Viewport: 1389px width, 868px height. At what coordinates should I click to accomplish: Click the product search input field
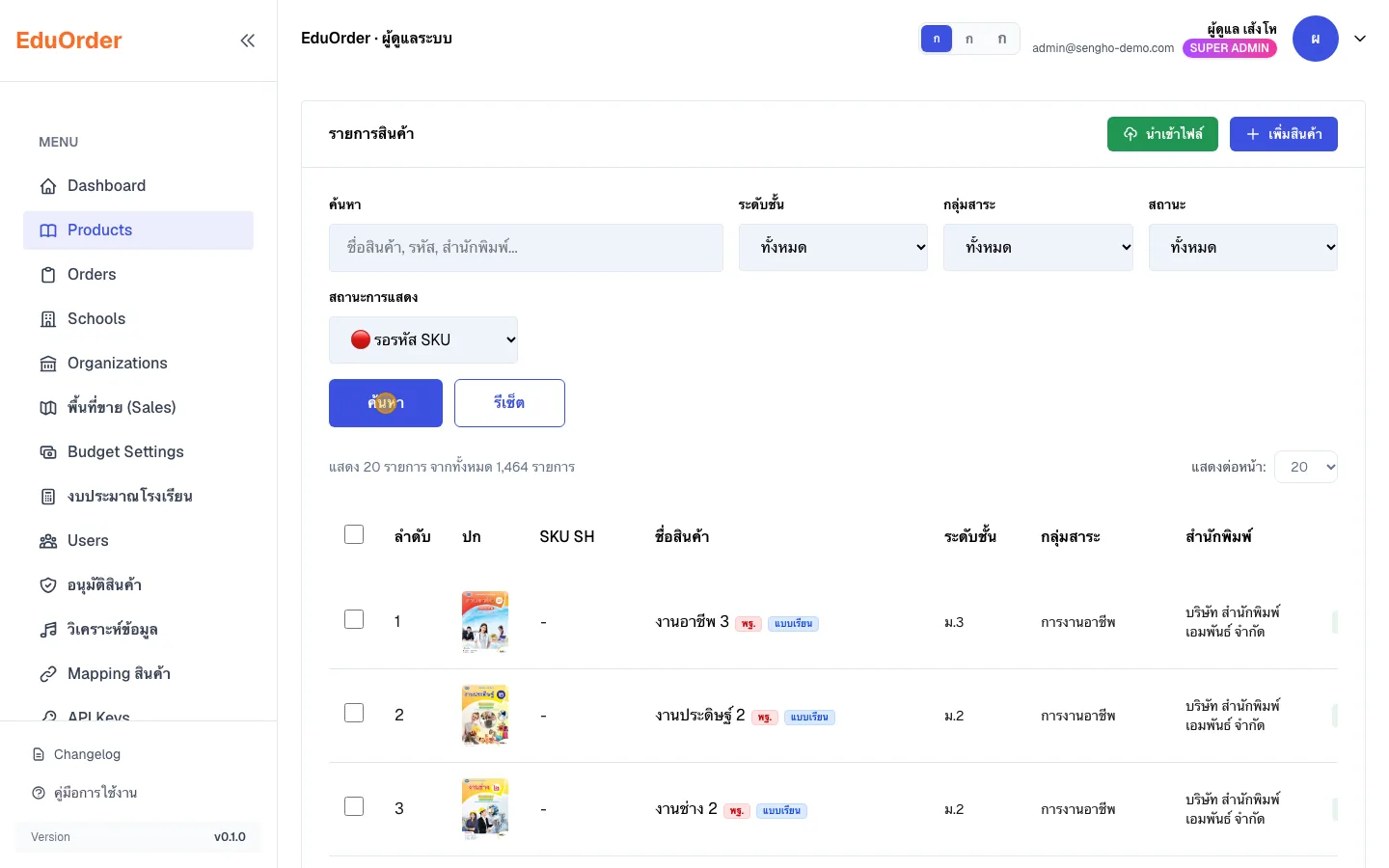point(526,248)
